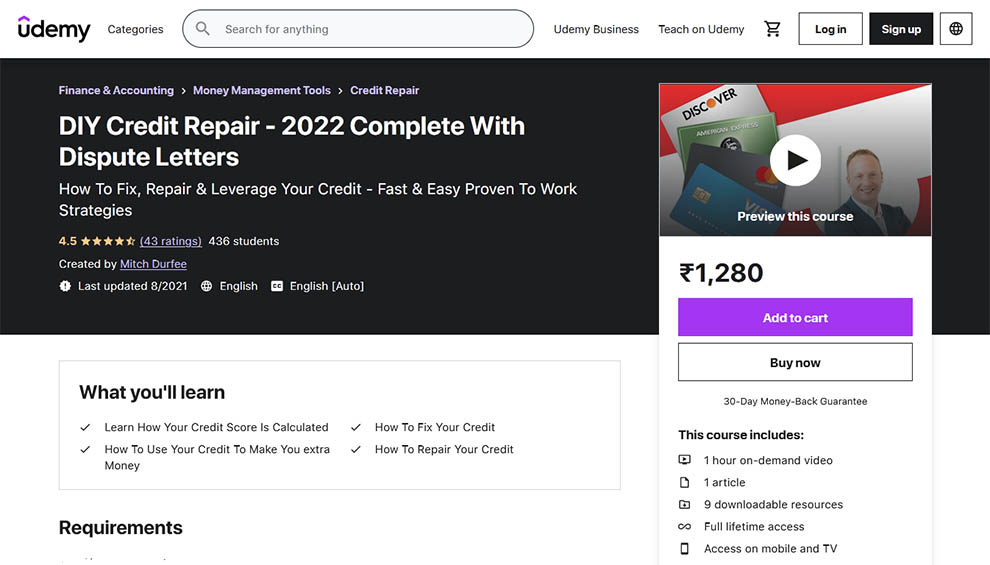Click the Buy now button
990x565 pixels.
tap(795, 362)
